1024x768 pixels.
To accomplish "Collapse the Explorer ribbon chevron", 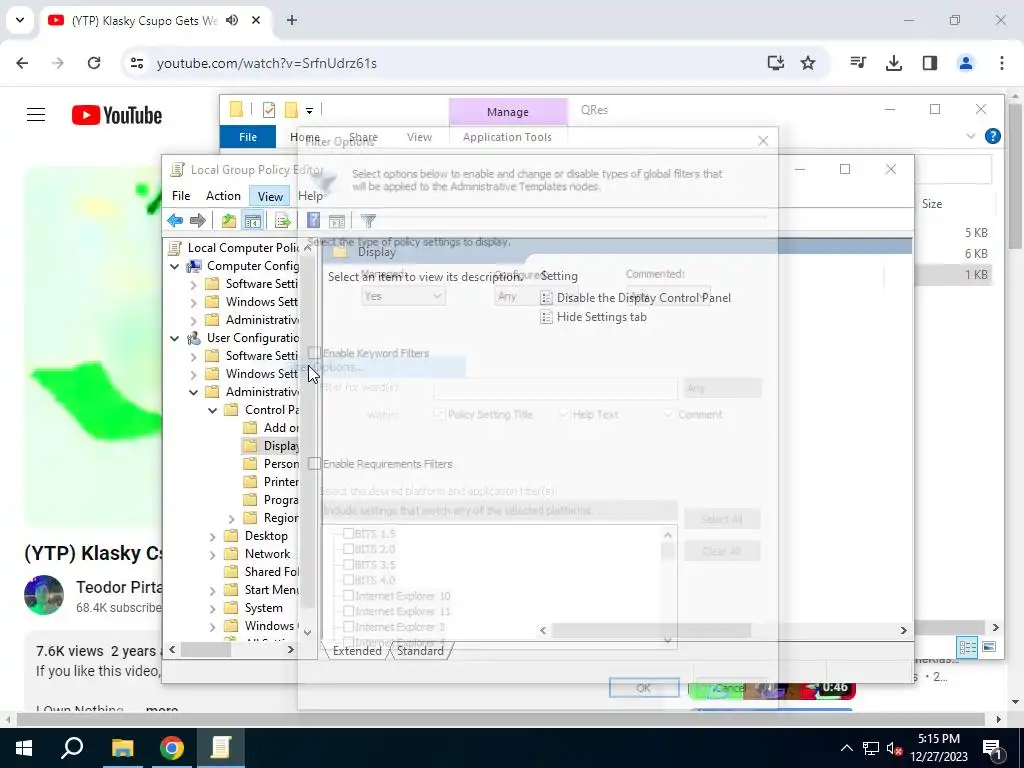I will [970, 136].
